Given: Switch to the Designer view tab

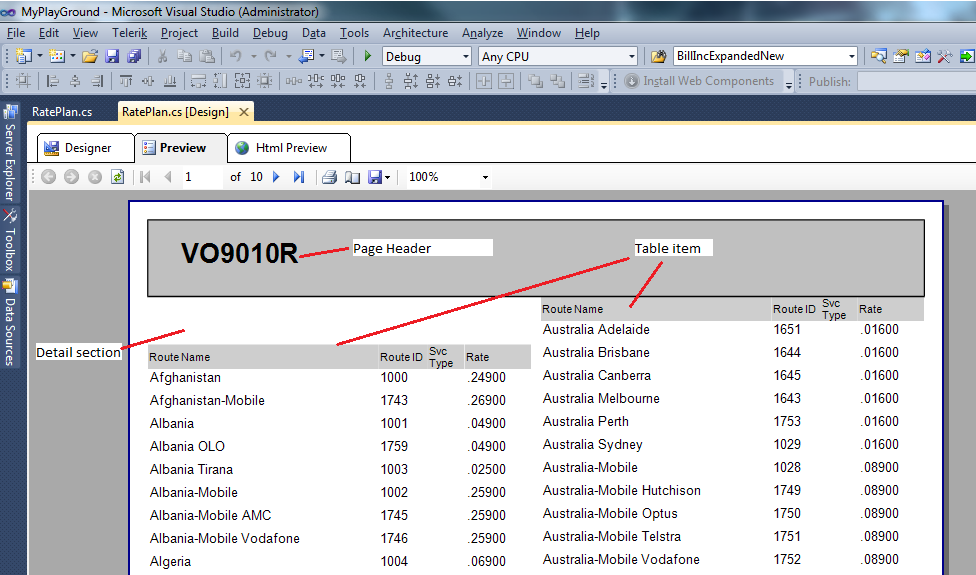Looking at the screenshot, I should (87, 148).
